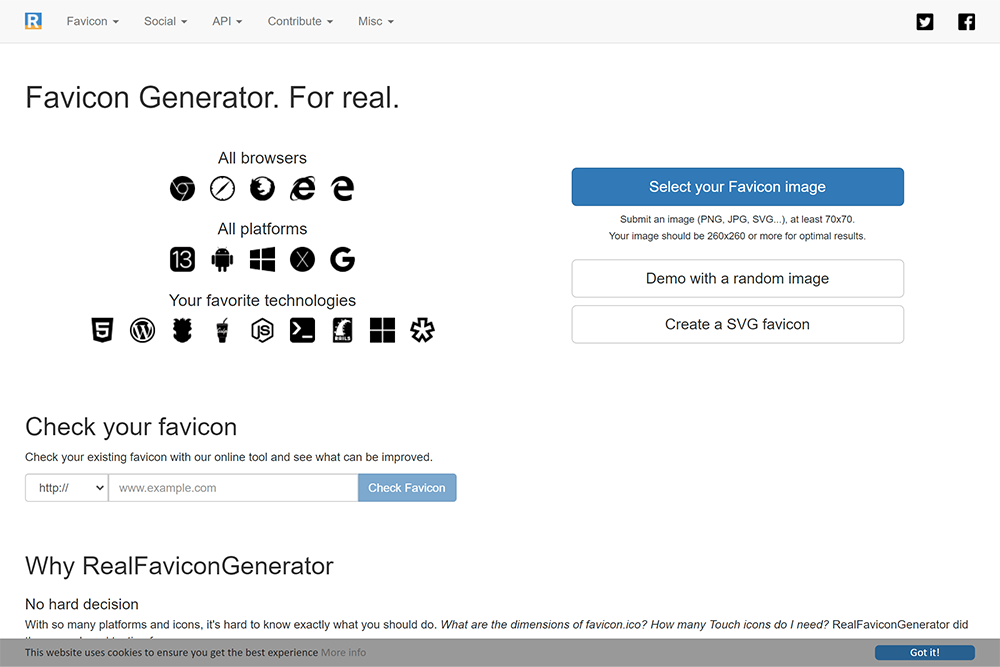The image size is (1000, 667).
Task: Click Demo with a random image
Action: [x=737, y=279]
